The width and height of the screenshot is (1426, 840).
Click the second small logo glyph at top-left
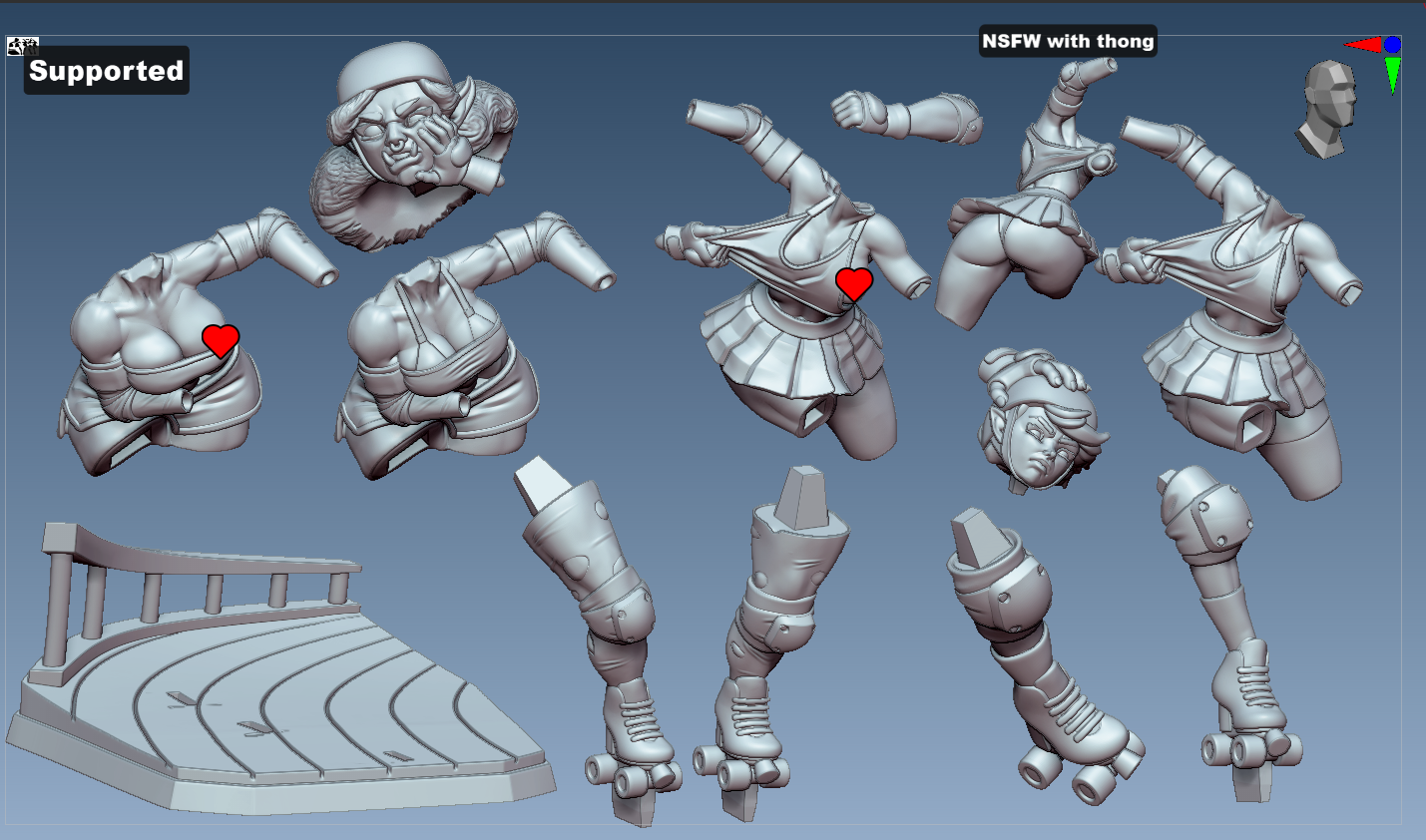(x=30, y=45)
